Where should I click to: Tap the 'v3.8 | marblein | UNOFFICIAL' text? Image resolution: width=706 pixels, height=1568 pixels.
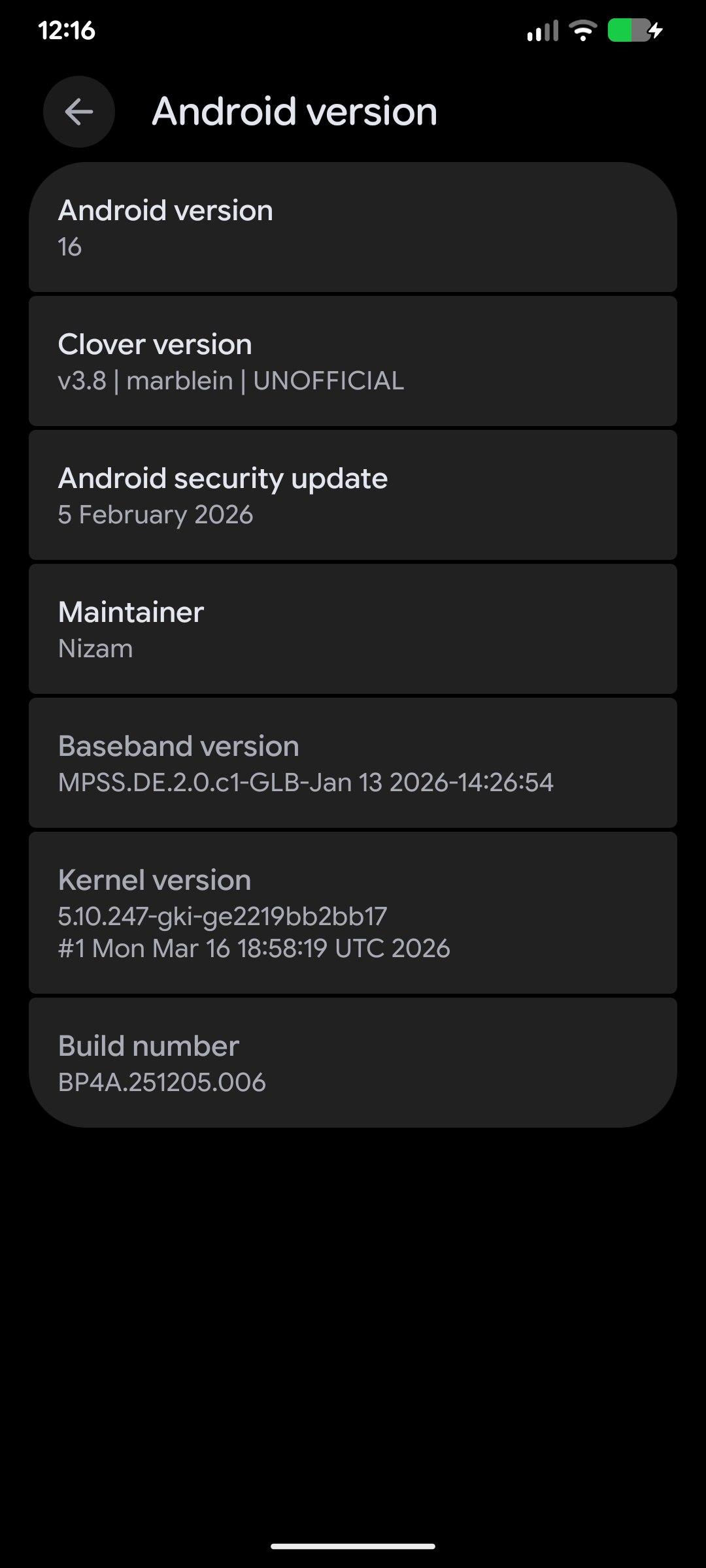coord(231,381)
